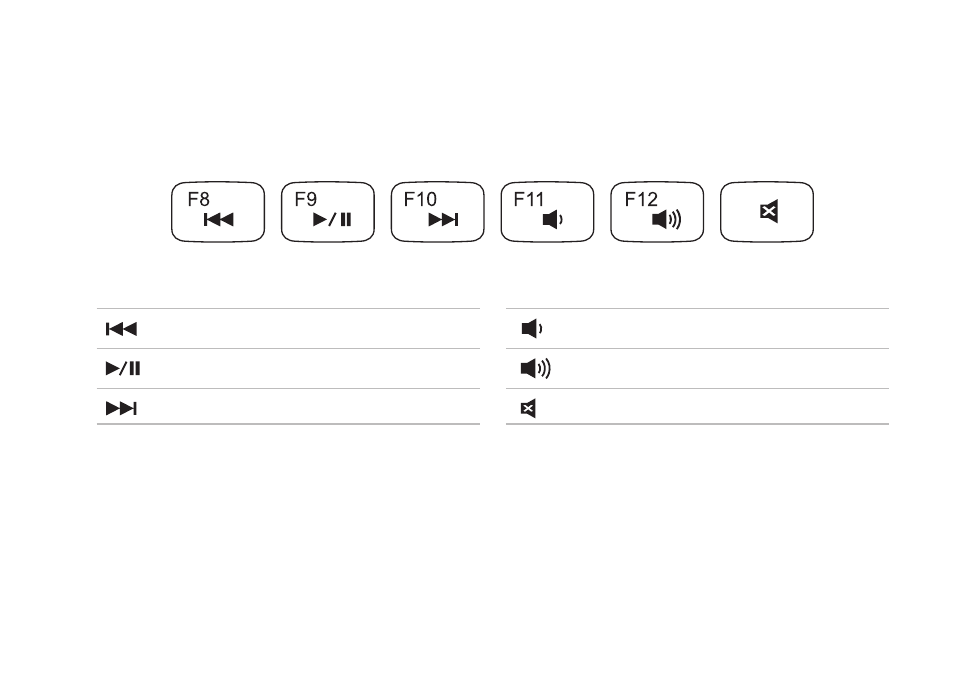Click empty description area beside legend volume up icon
Screen dimensions: 953x676
click(720, 368)
